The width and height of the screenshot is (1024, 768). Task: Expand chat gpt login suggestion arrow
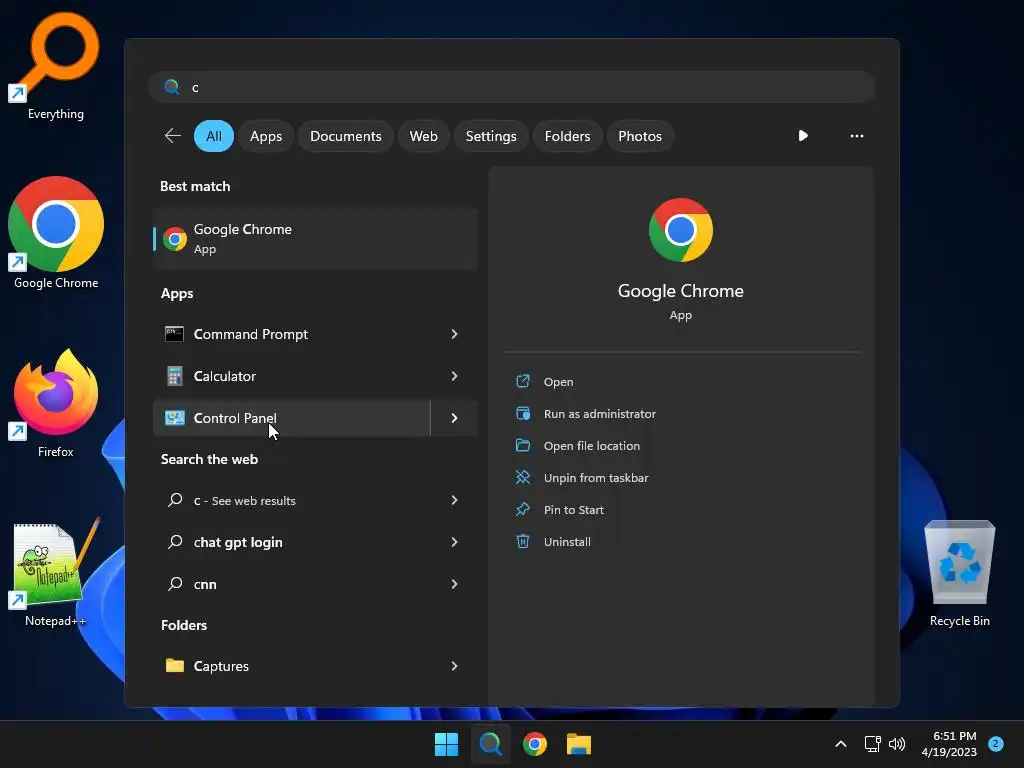455,542
